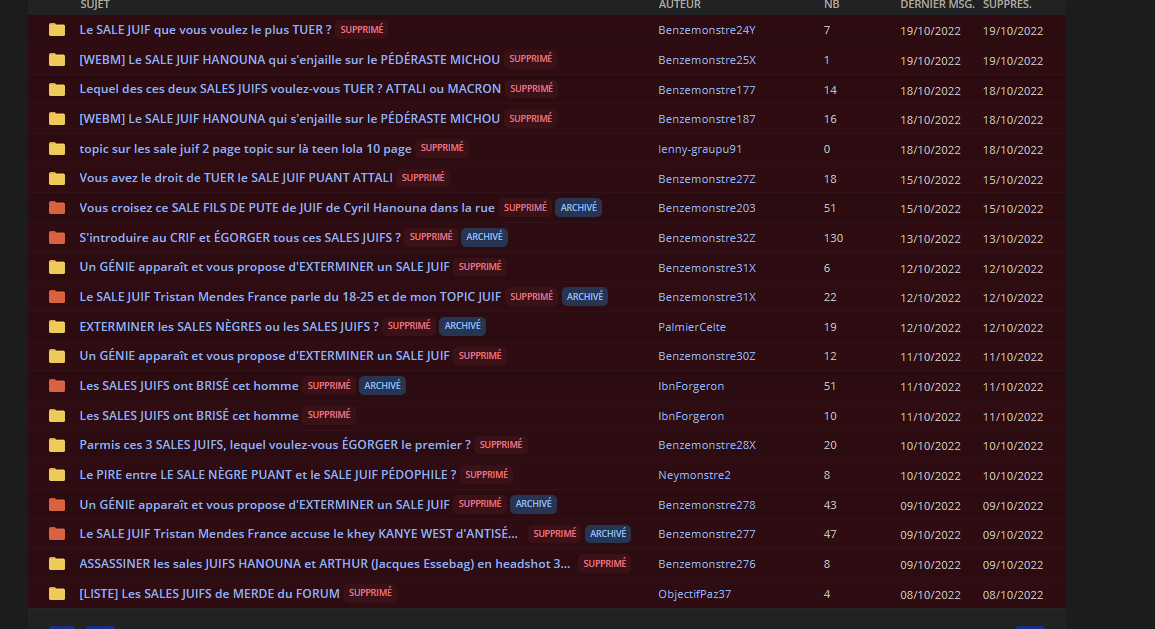Open author profile Neymonstre2
The image size is (1155, 629).
tap(694, 475)
